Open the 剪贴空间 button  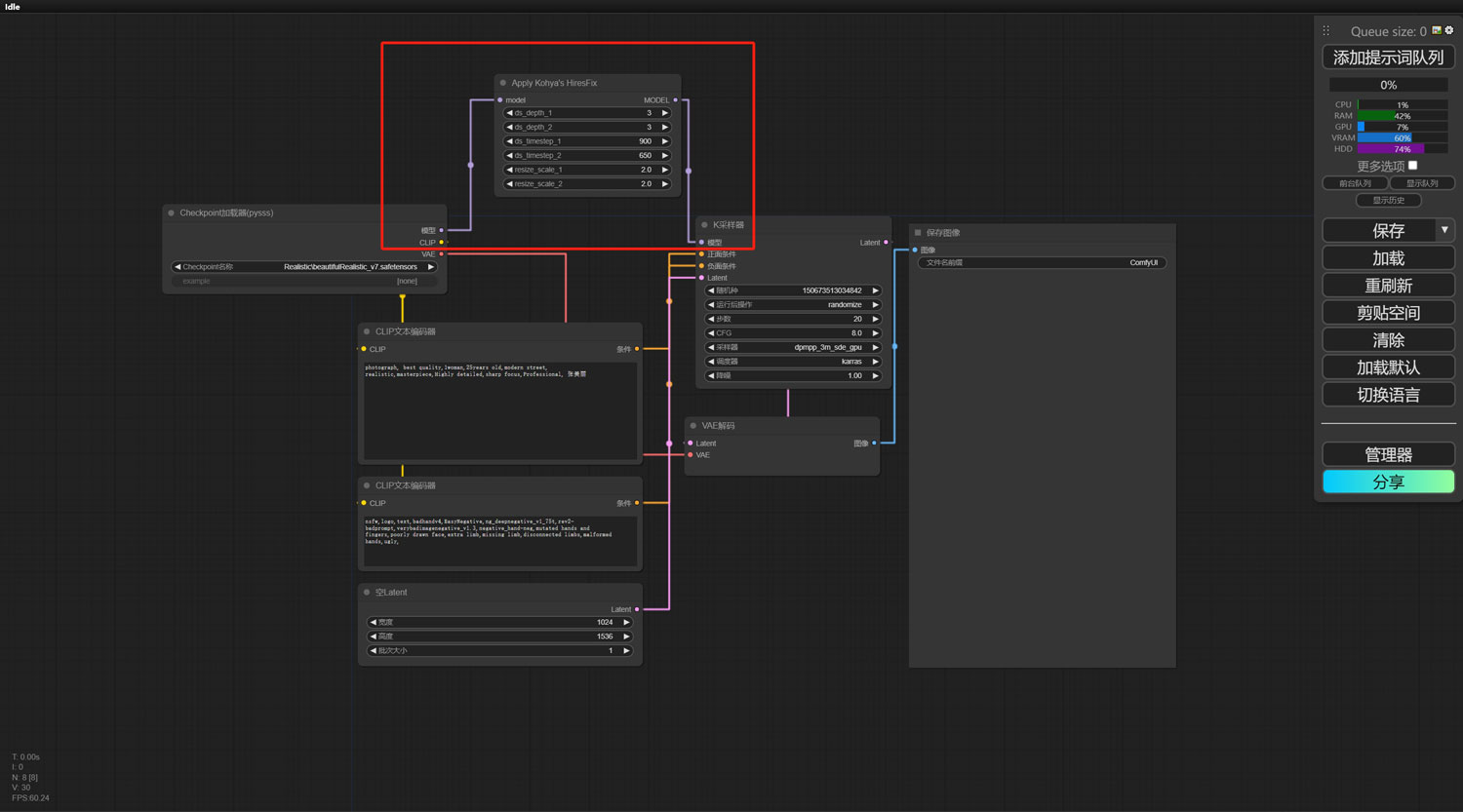point(1388,313)
